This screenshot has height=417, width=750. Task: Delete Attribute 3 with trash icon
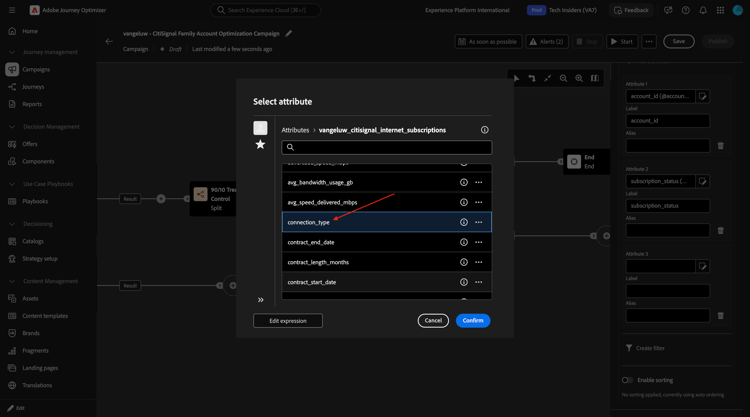tap(720, 316)
